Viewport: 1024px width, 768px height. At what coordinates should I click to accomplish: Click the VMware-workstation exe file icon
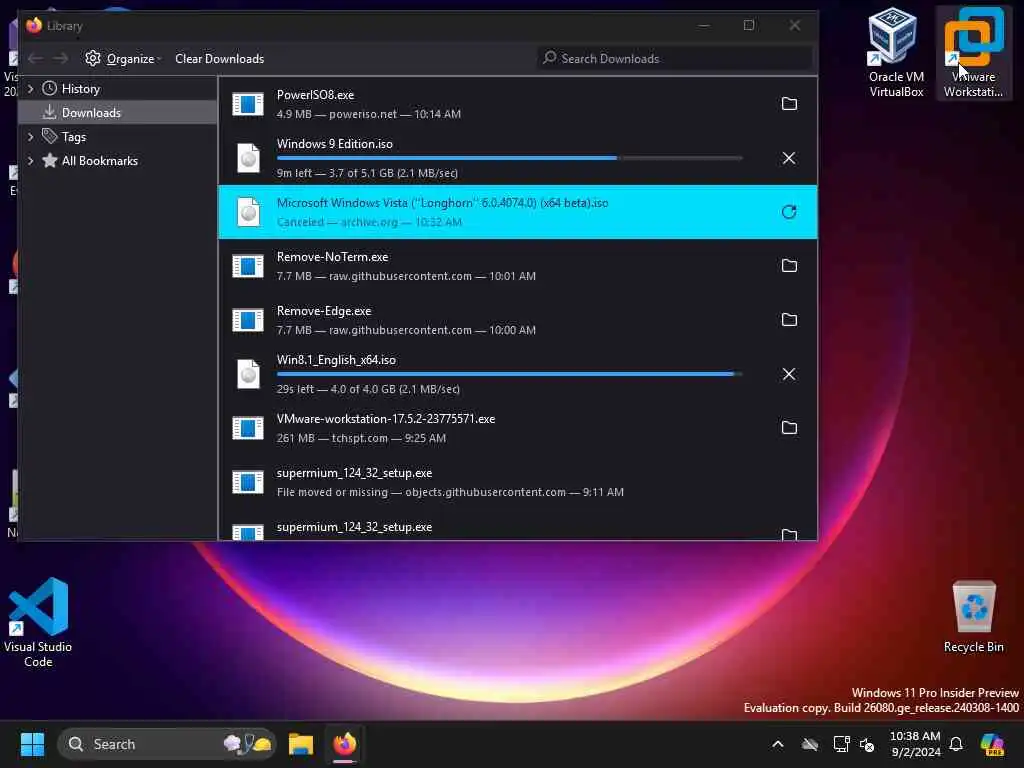(x=248, y=428)
